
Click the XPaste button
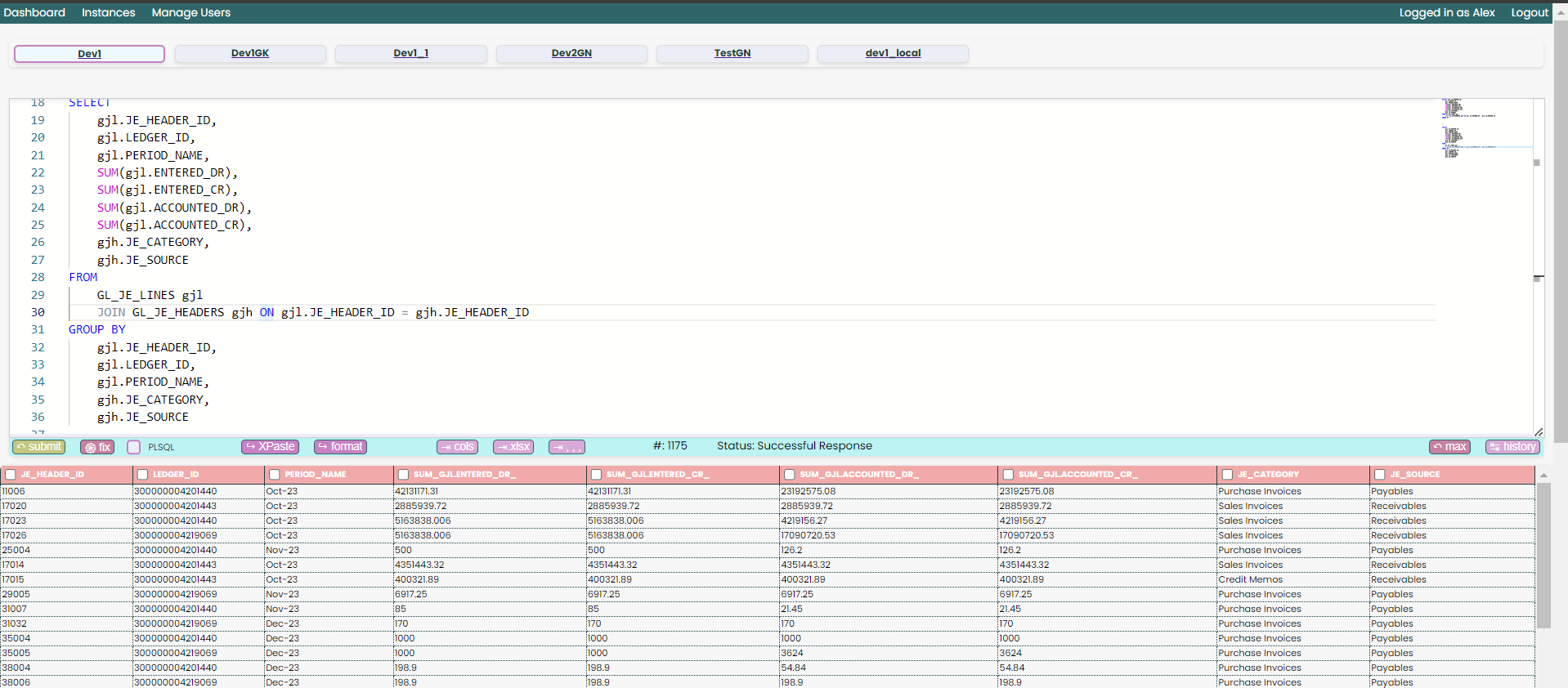(270, 447)
